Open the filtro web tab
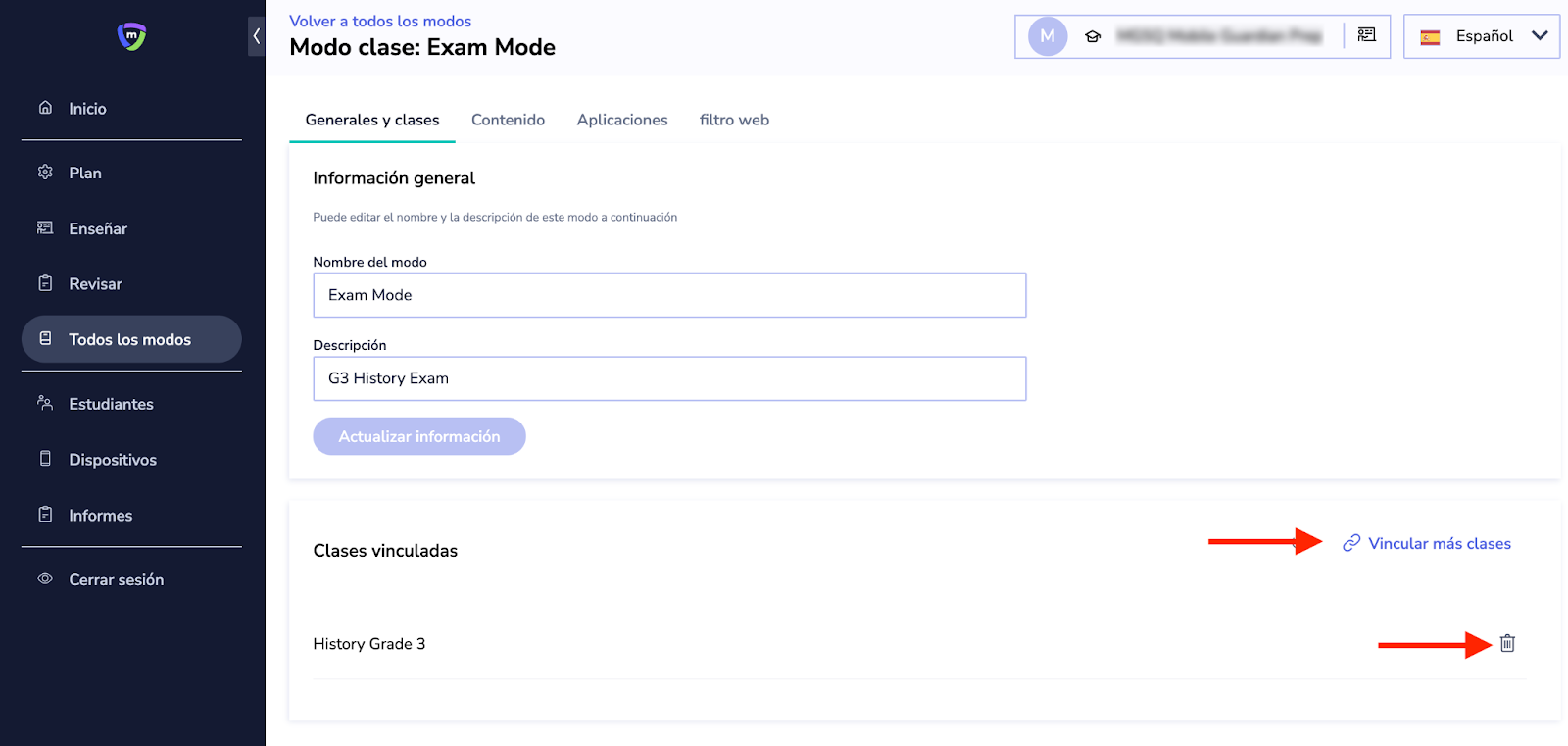The height and width of the screenshot is (746, 1568). pos(734,120)
